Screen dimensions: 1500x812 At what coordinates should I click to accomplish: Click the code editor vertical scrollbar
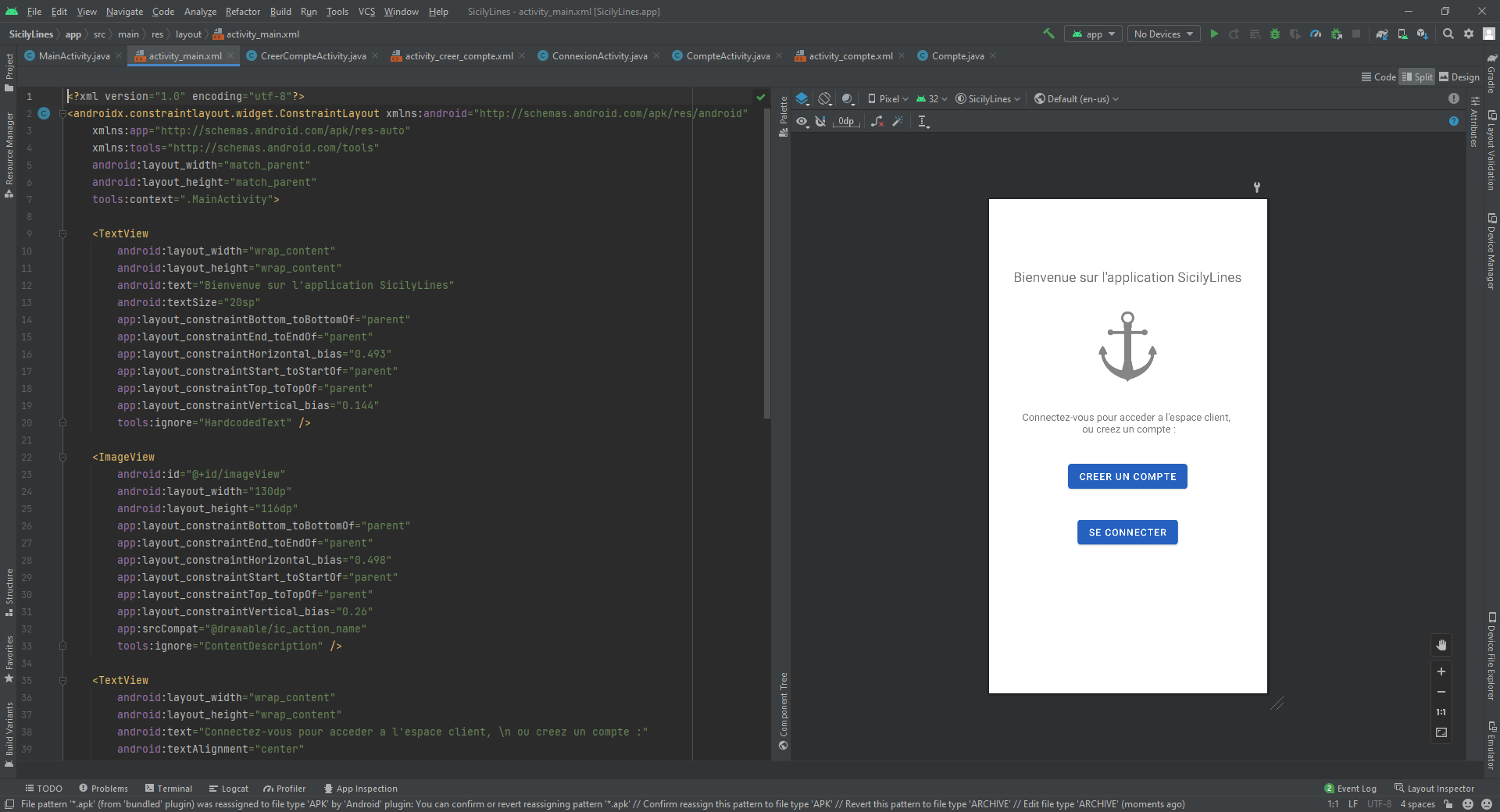(766, 262)
